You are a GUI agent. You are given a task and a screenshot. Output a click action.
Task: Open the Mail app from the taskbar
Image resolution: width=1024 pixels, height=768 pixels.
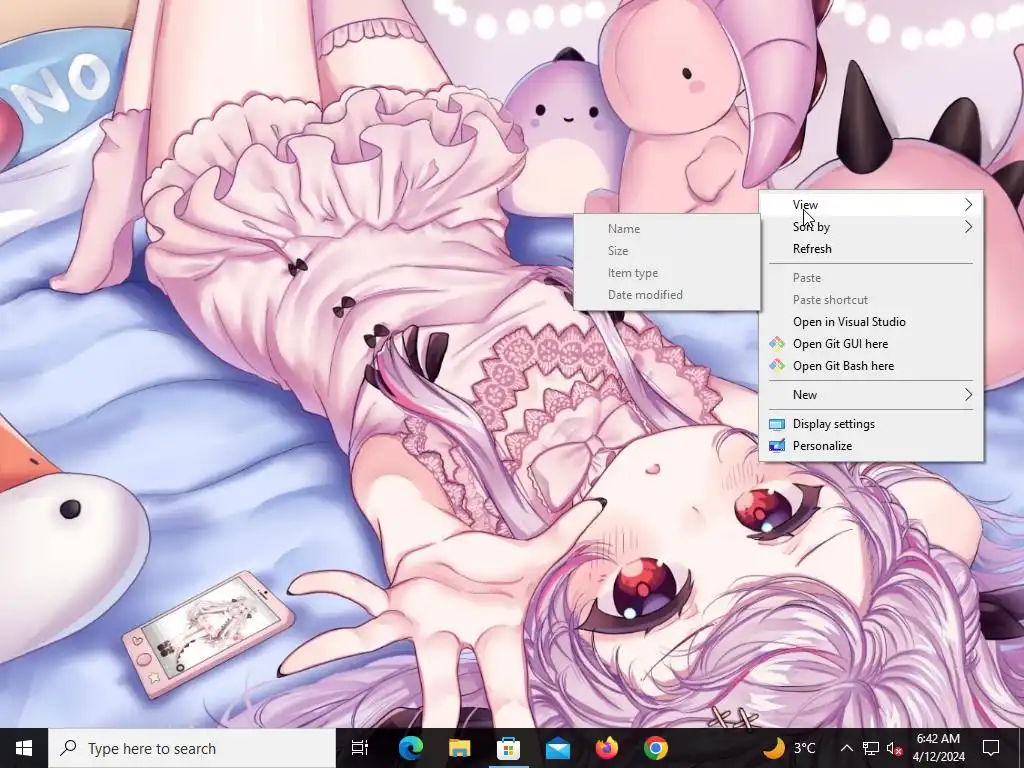pos(558,748)
